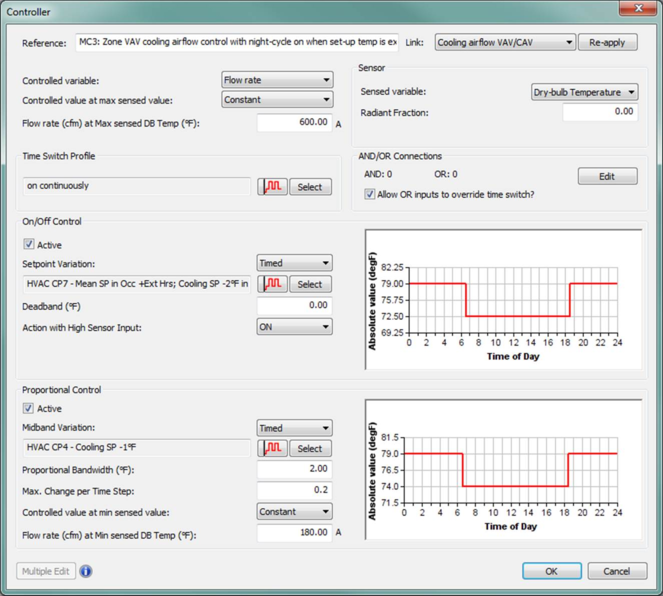
Task: Toggle Allow OR inputs to override time switch
Action: 370,194
